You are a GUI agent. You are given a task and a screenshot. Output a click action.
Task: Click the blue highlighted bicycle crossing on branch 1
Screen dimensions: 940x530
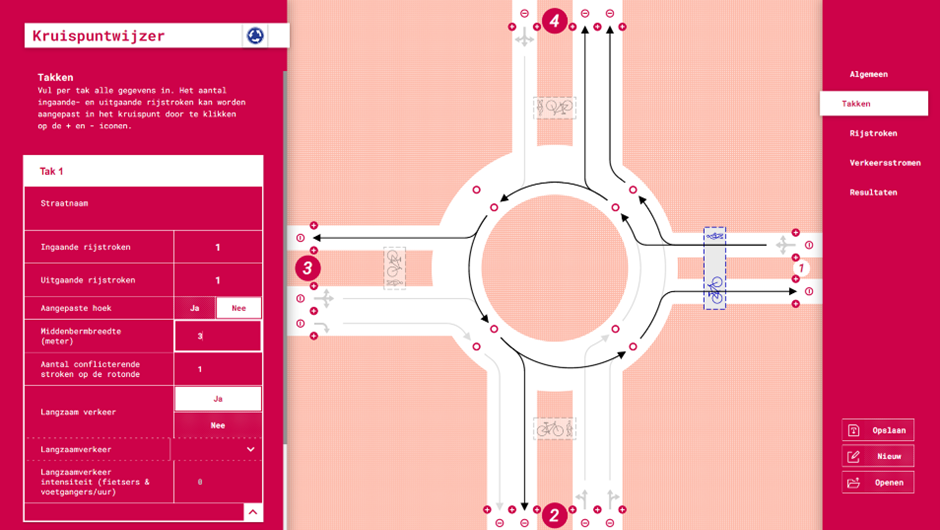click(714, 268)
